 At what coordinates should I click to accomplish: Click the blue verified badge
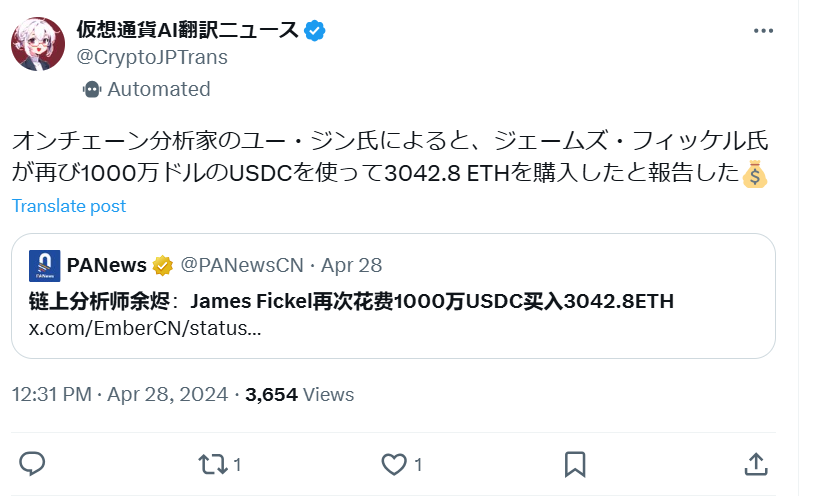coord(315,30)
